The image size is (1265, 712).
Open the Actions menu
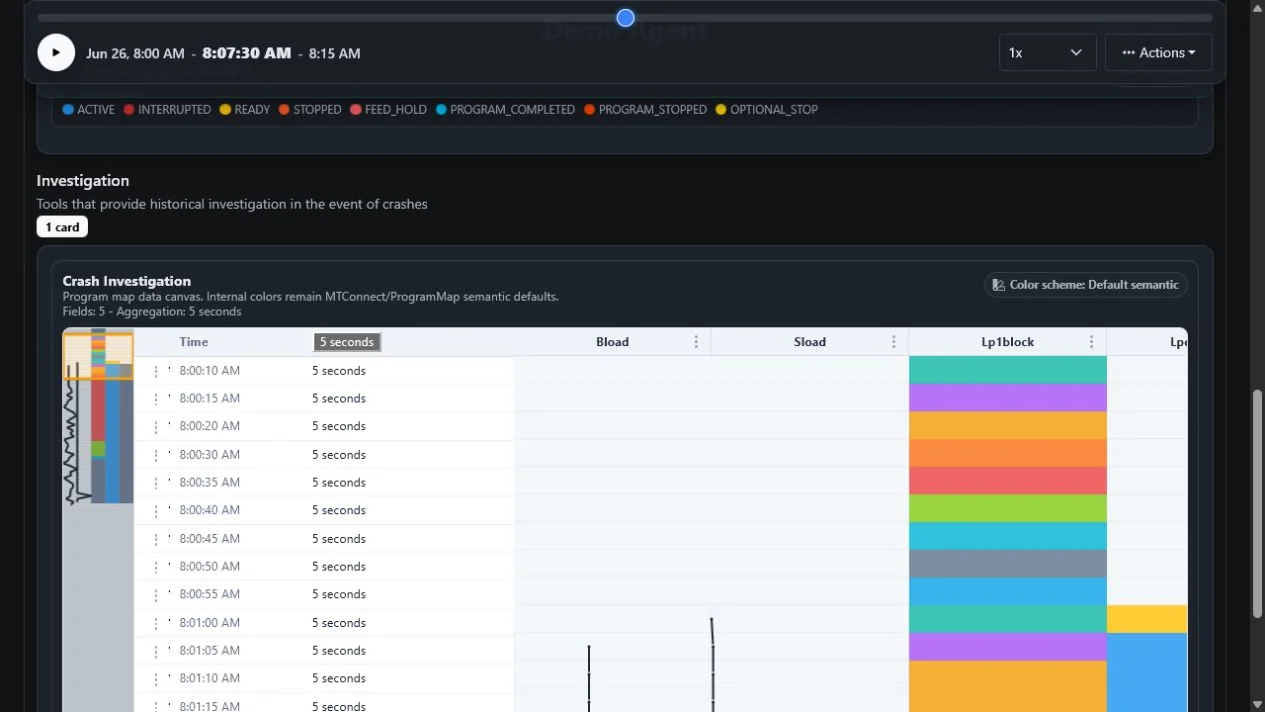point(1158,53)
